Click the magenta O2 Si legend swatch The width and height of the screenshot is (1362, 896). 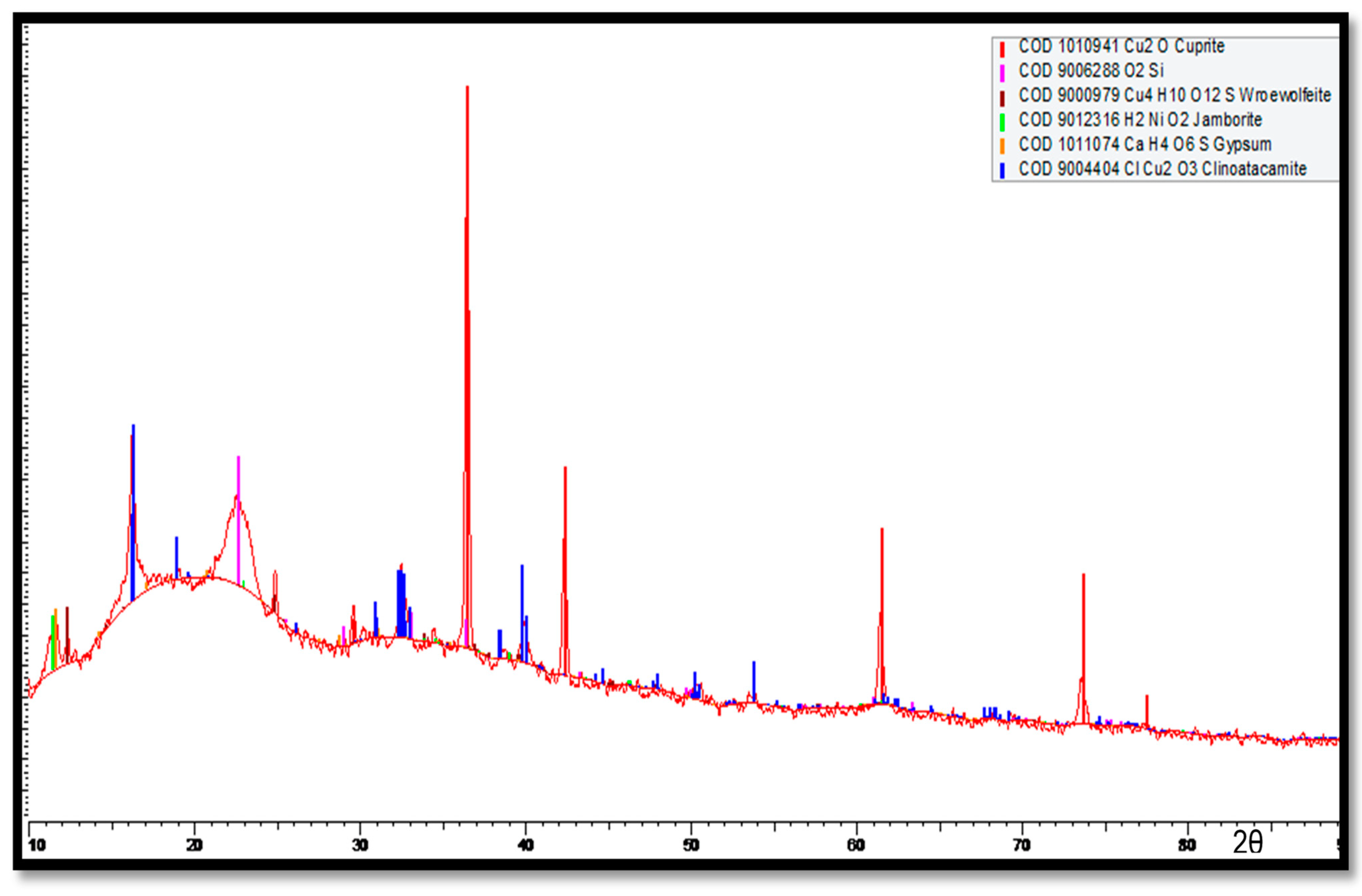point(1002,73)
